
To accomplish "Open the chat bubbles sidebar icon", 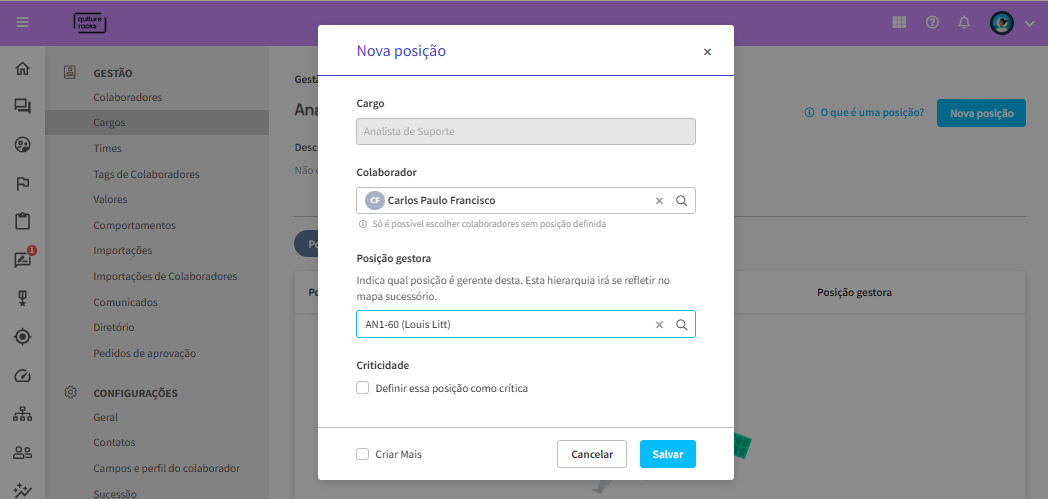I will (x=23, y=106).
